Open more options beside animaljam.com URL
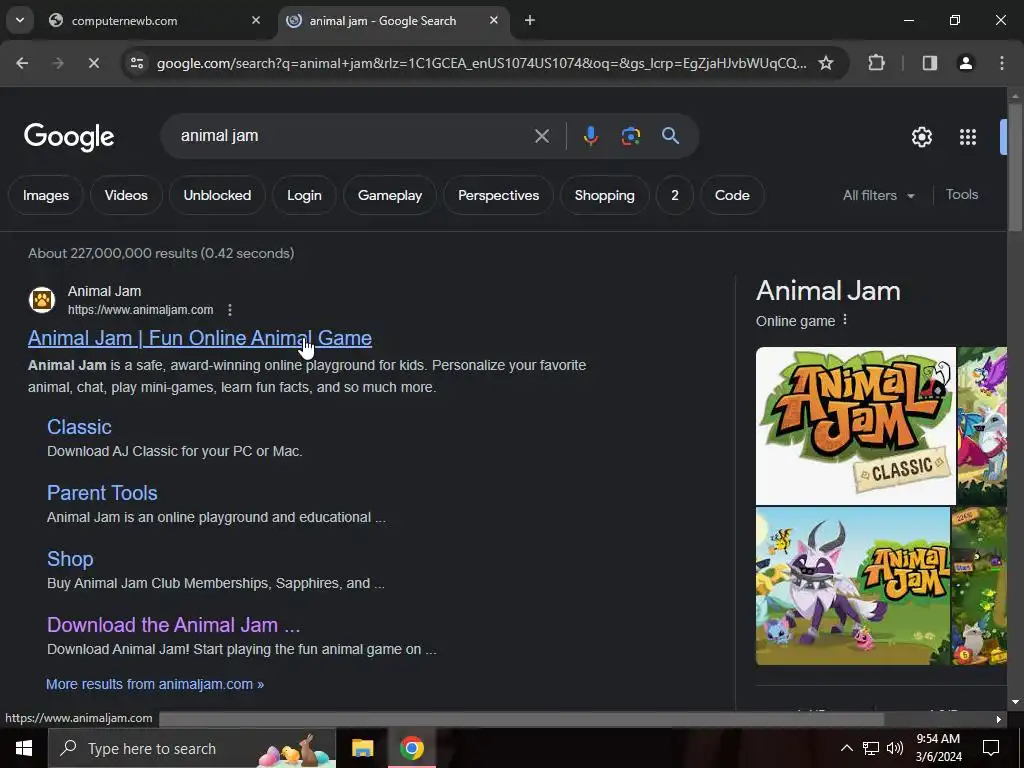 pyautogui.click(x=229, y=310)
